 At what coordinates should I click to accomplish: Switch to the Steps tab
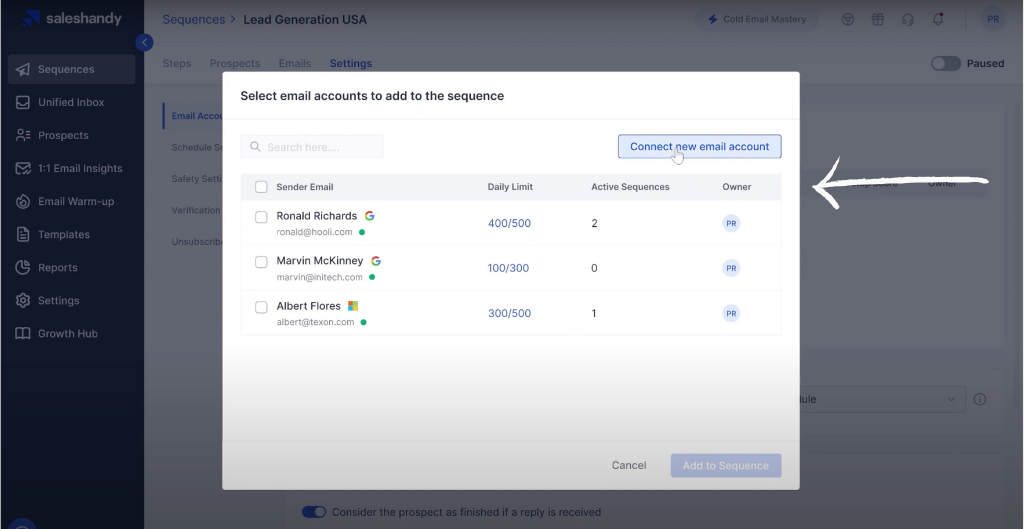pos(177,63)
